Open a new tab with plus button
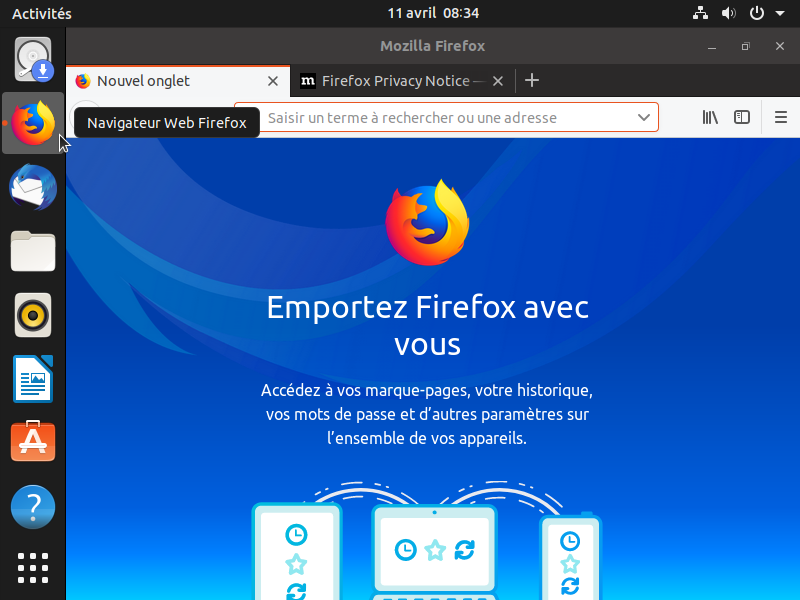This screenshot has height=600, width=800. coord(532,81)
